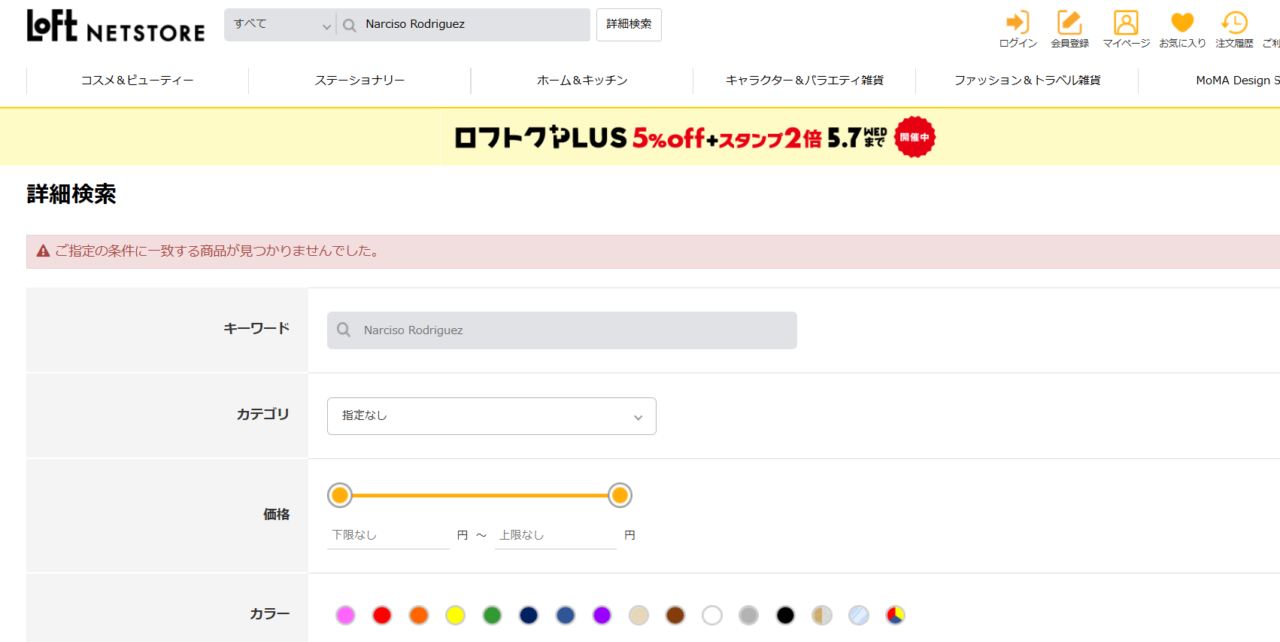Open the Loft Netstore home logo
1280x642 pixels.
pyautogui.click(x=116, y=26)
